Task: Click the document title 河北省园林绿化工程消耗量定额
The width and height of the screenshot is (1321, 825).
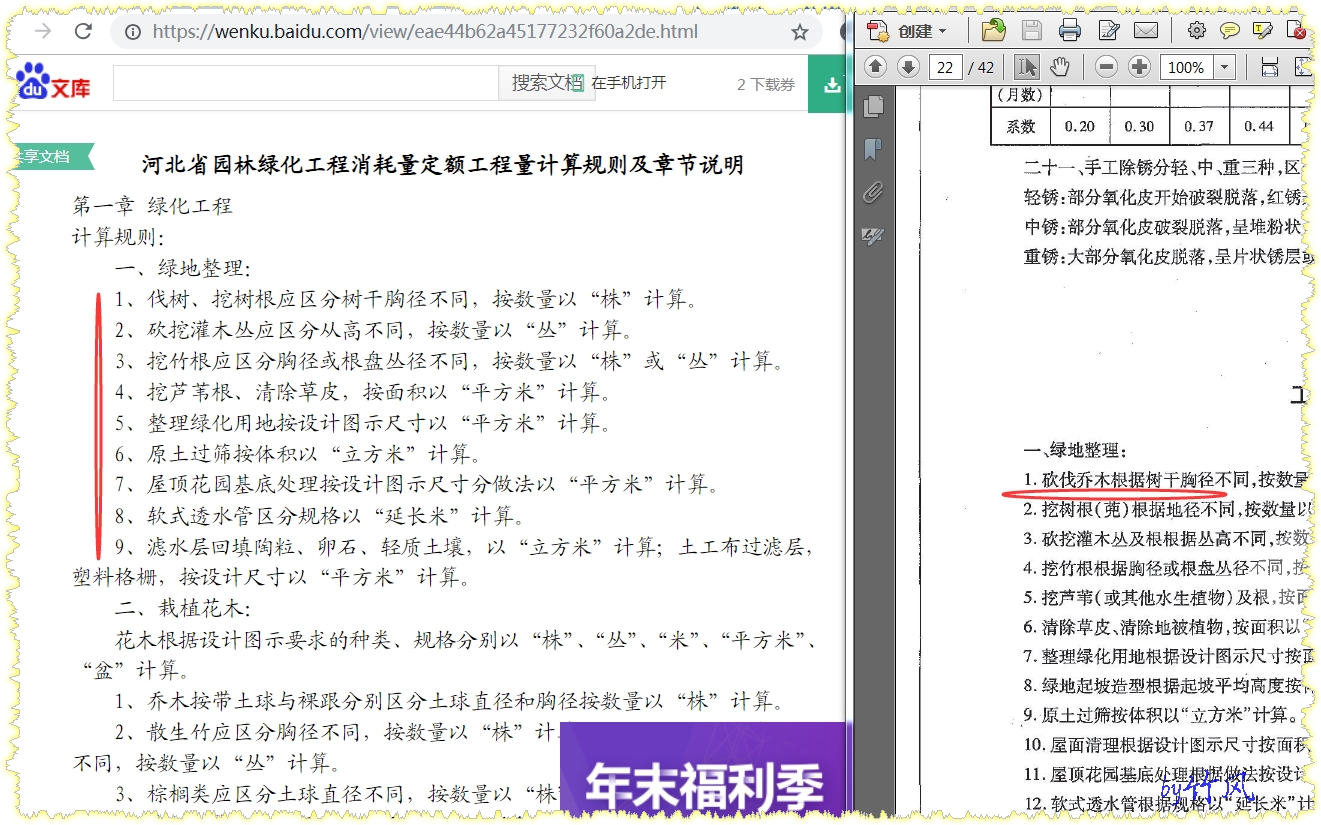Action: (x=443, y=164)
